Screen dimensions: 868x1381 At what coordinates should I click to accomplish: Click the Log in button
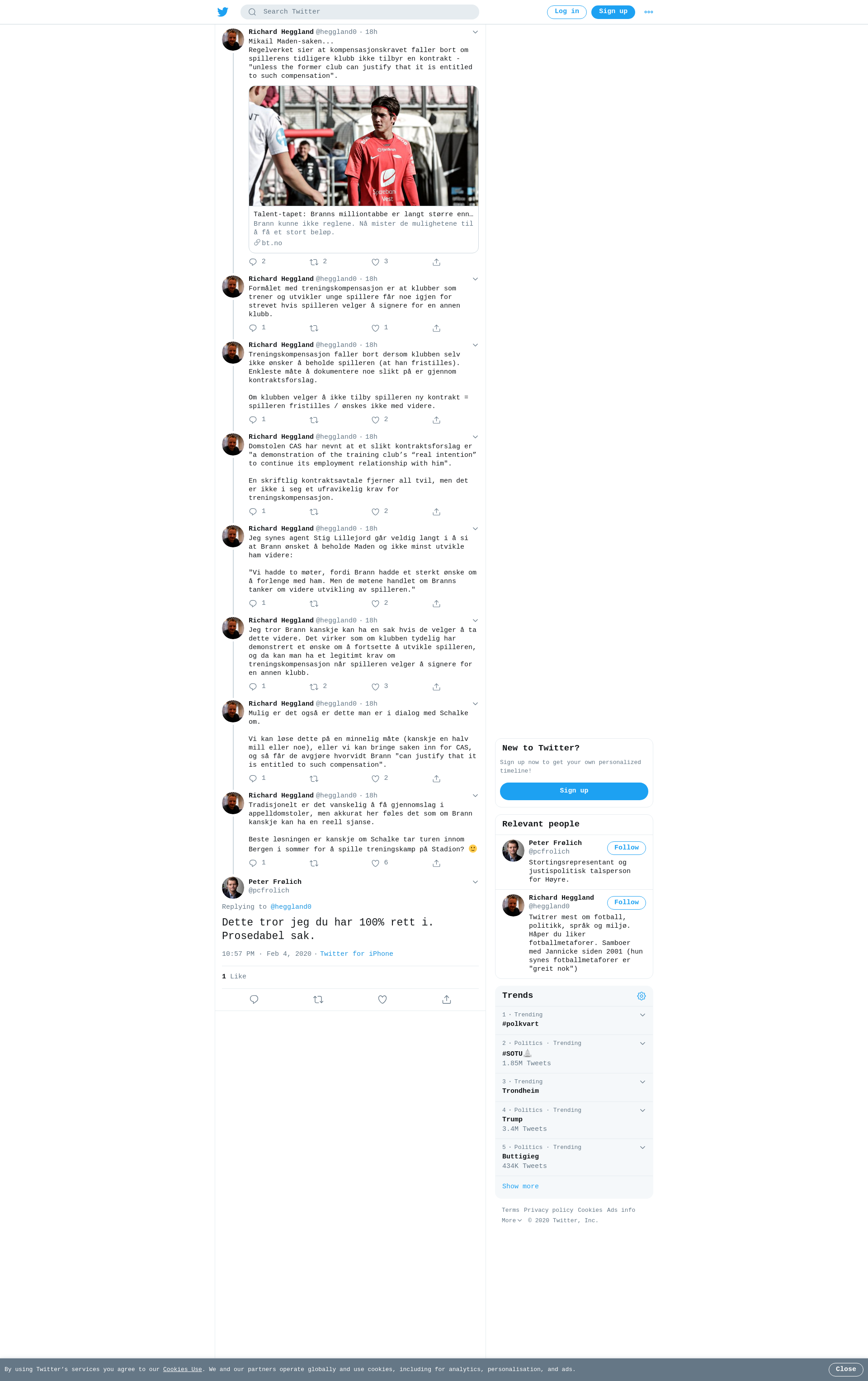coord(566,12)
